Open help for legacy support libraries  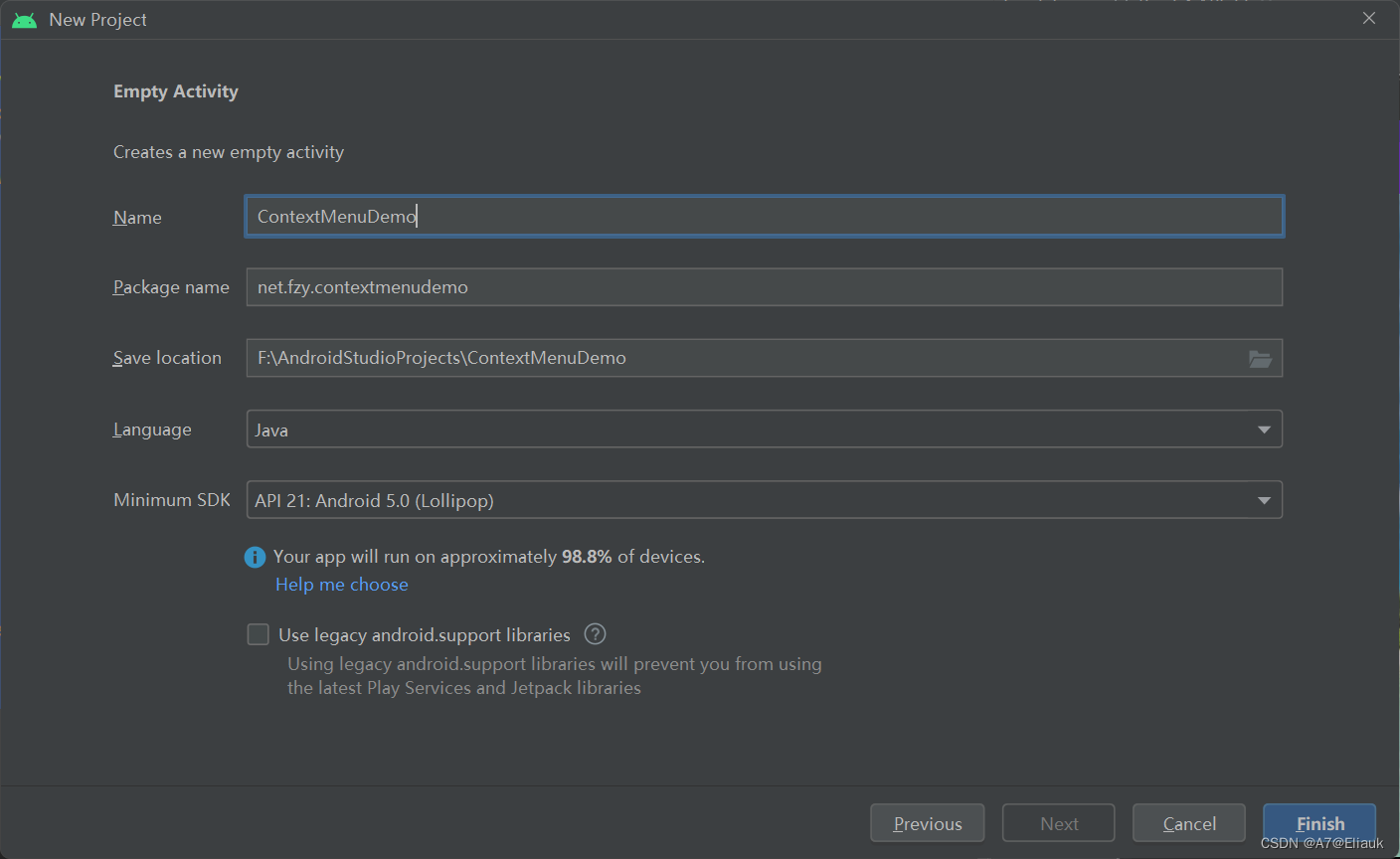(x=595, y=634)
